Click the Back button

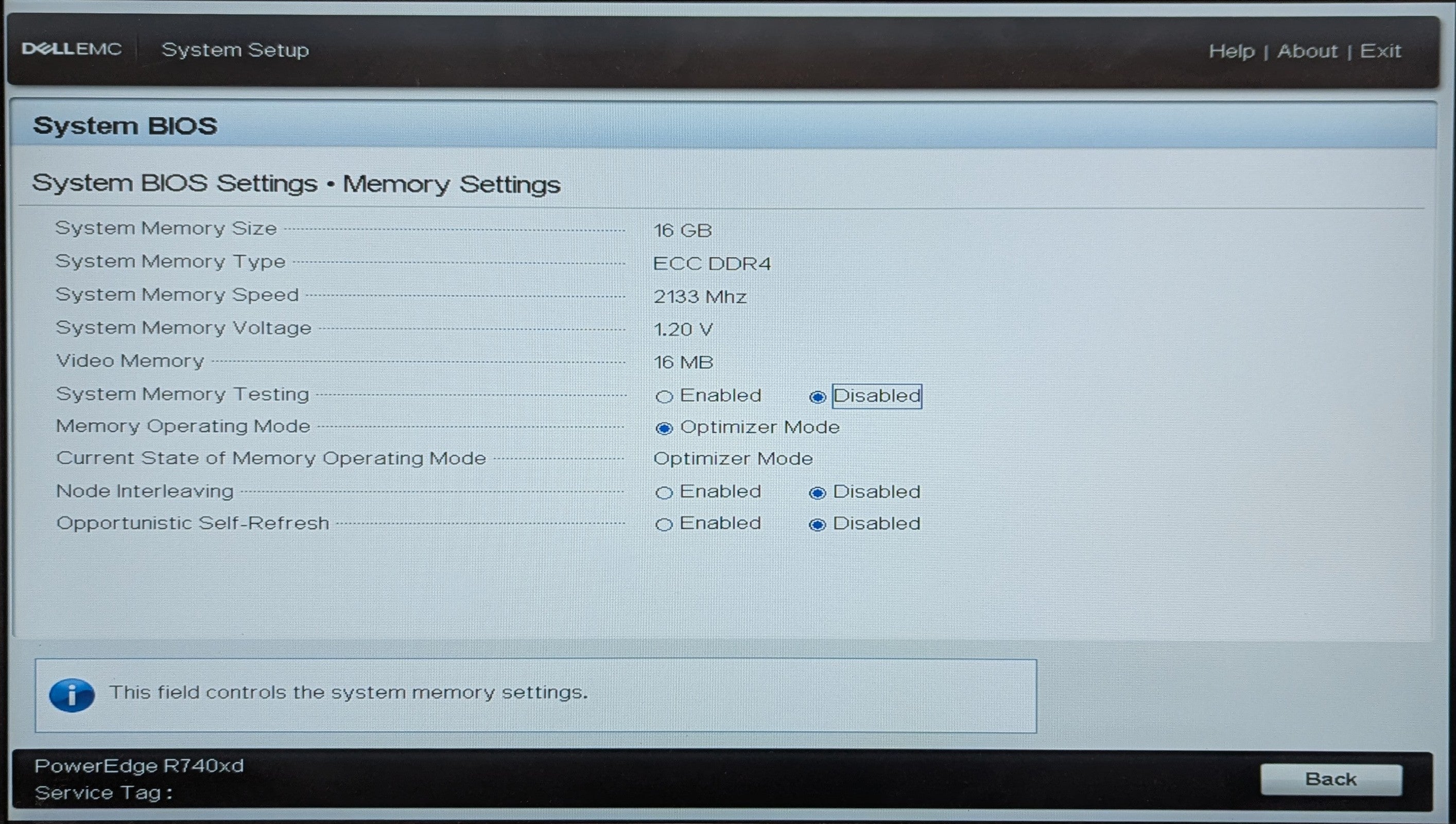point(1331,779)
